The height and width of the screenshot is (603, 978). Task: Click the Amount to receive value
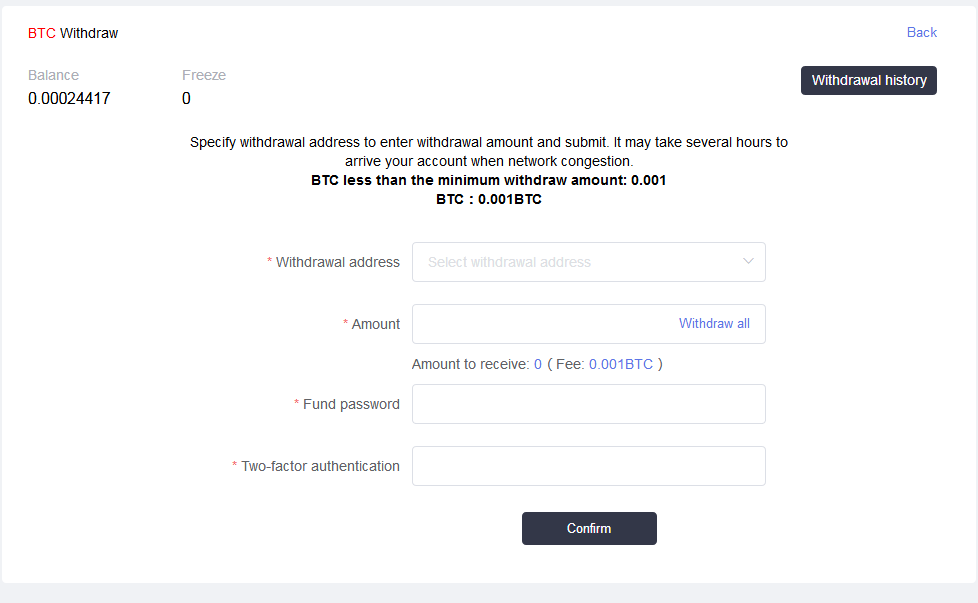pos(538,365)
